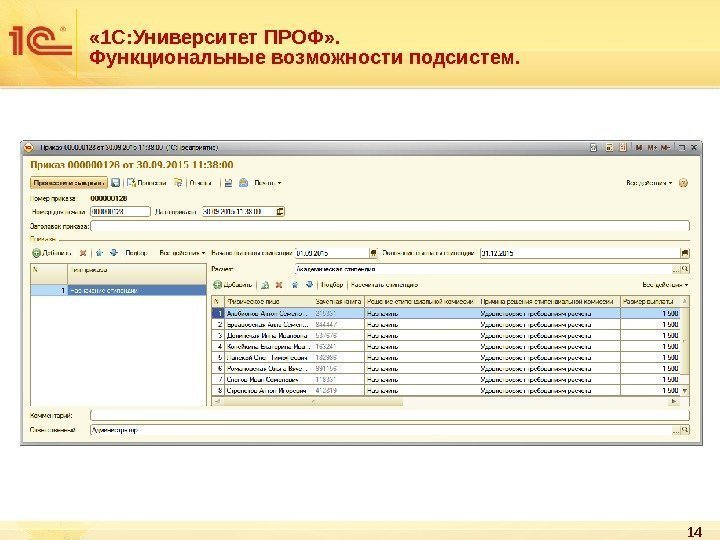Click the calendar icon in title bar
Screen dimensions: 720x540
coord(623,147)
